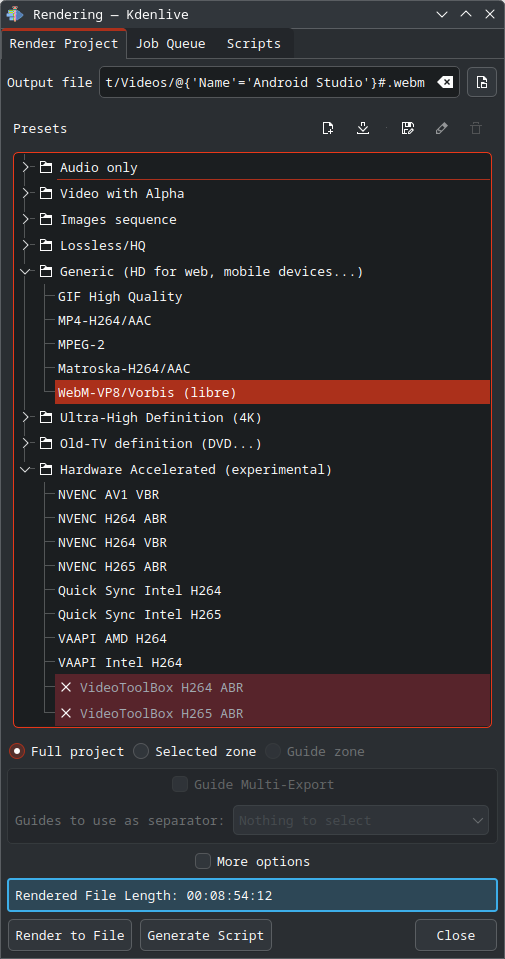Select the GIF High Quality preset
Viewport: 505px width, 959px height.
pos(272,297)
